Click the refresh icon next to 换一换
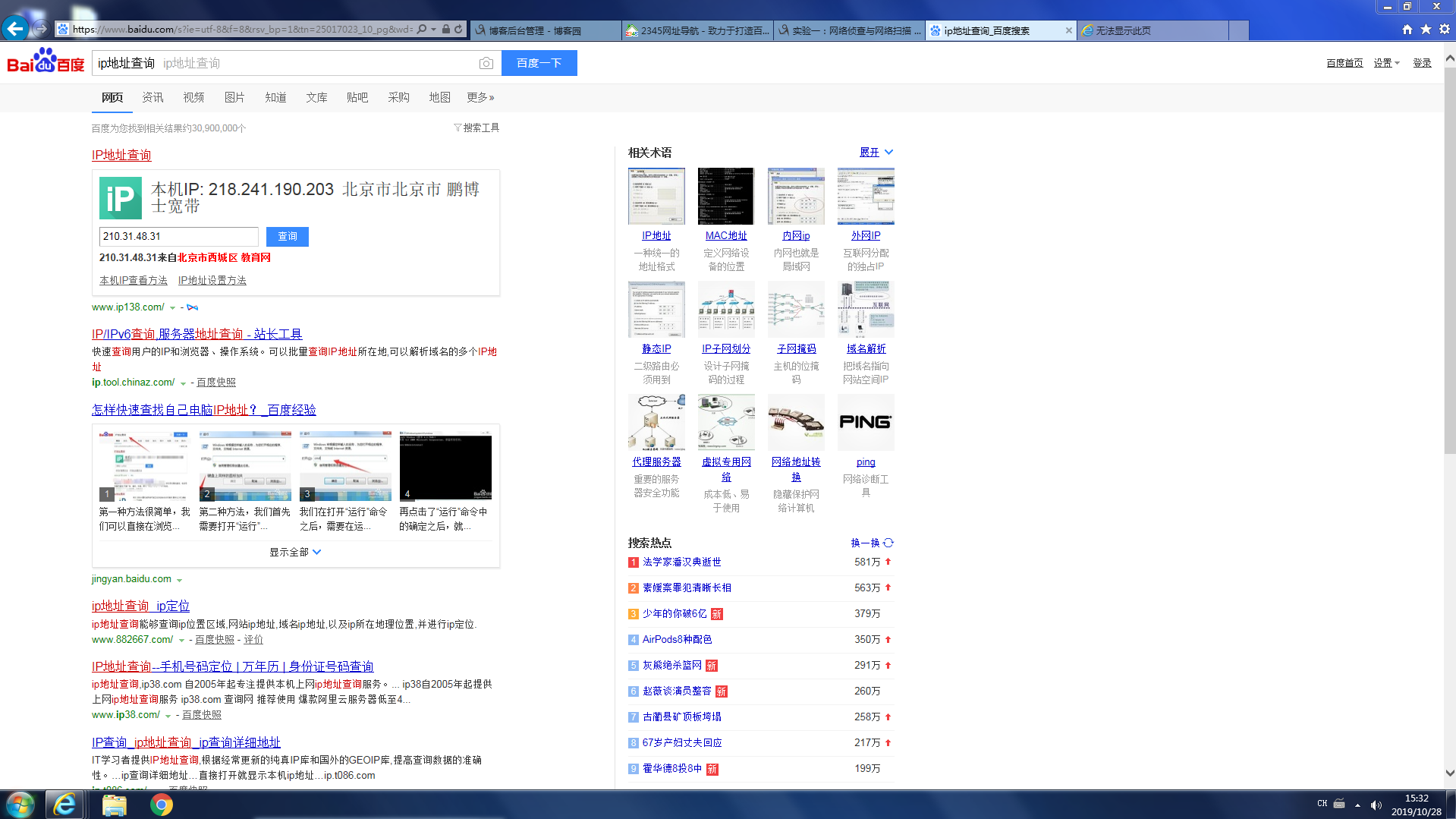This screenshot has width=1456, height=819. pos(888,543)
